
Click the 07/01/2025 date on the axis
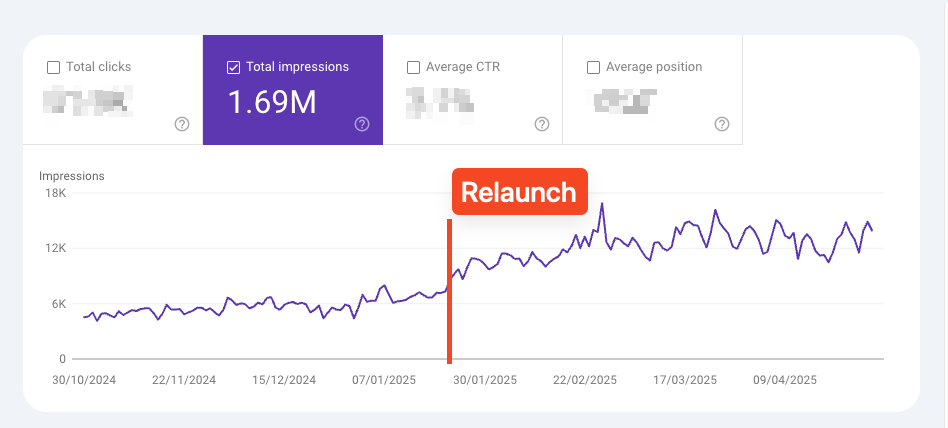tap(385, 380)
